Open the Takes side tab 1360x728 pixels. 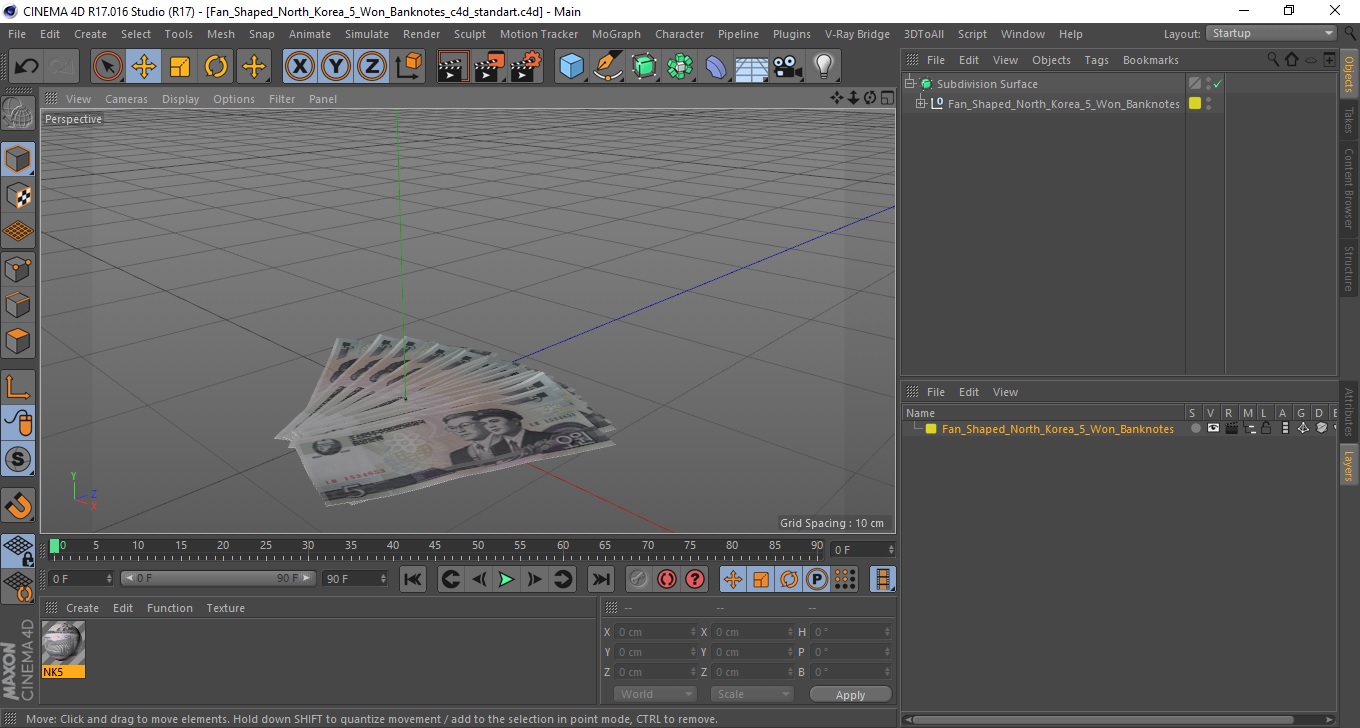(1349, 119)
